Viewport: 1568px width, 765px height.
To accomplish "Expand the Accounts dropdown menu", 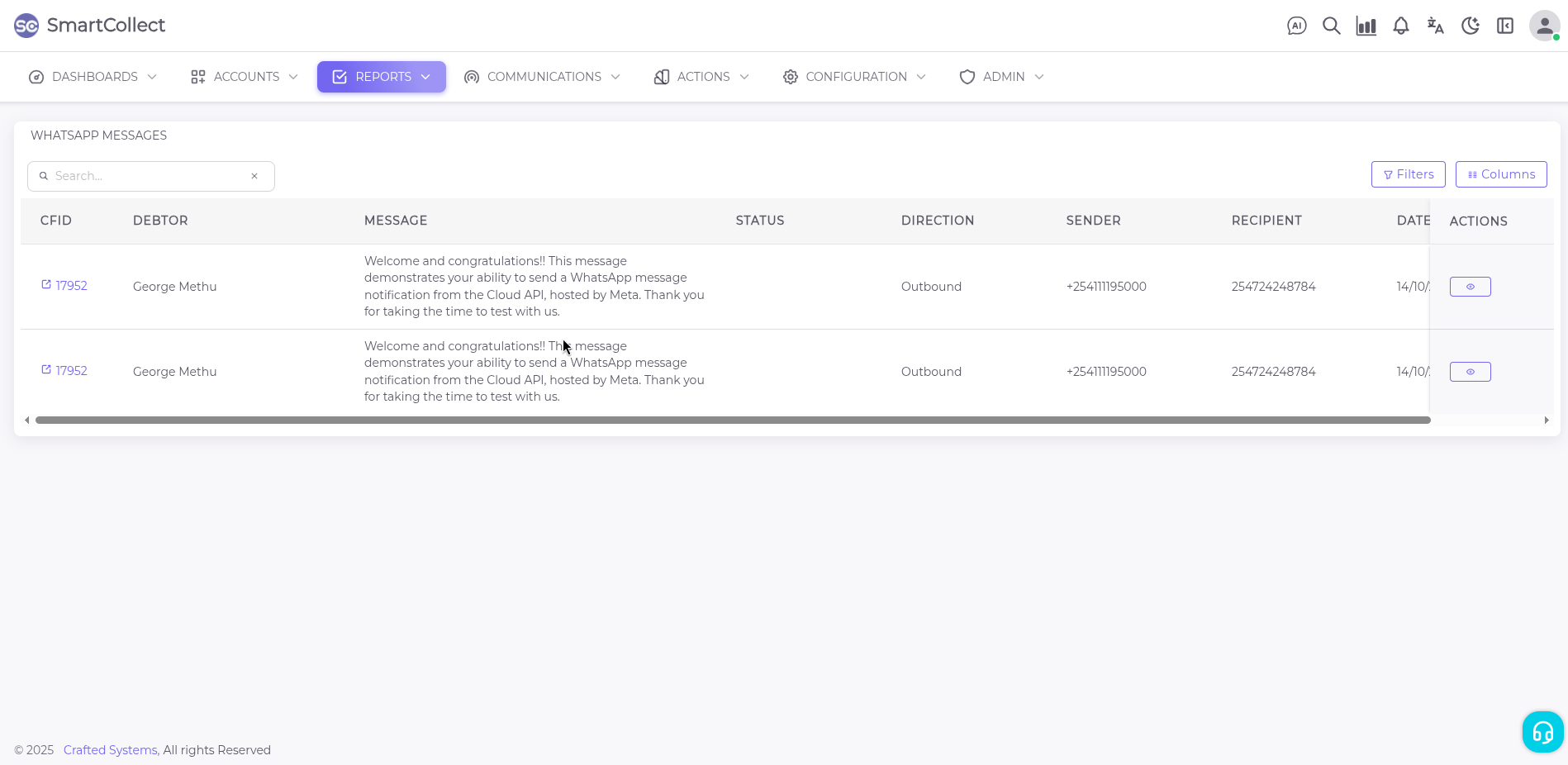I will [244, 77].
